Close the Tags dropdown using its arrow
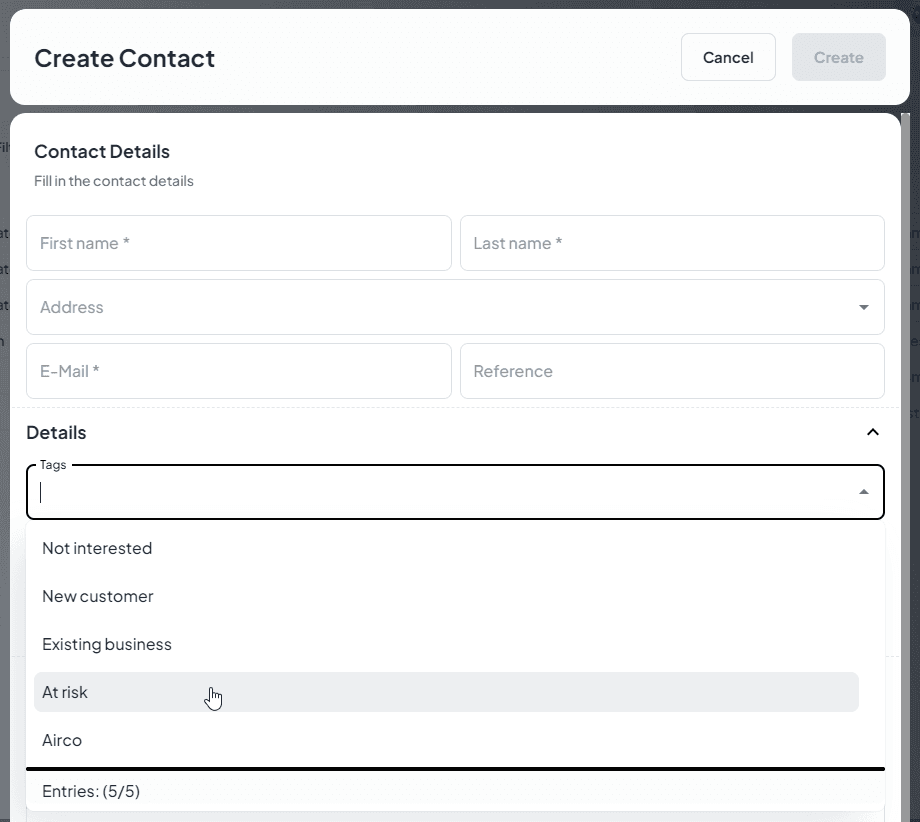 [863, 492]
